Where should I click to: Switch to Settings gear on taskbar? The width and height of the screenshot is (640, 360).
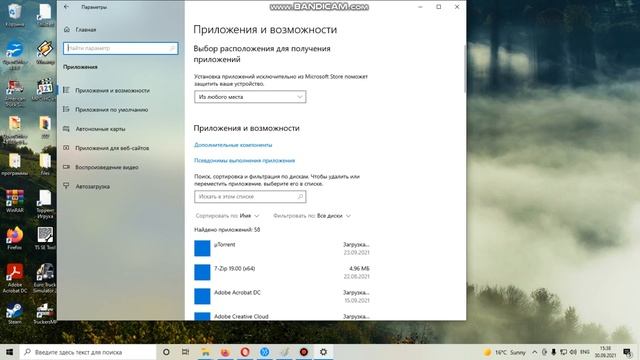click(x=323, y=352)
